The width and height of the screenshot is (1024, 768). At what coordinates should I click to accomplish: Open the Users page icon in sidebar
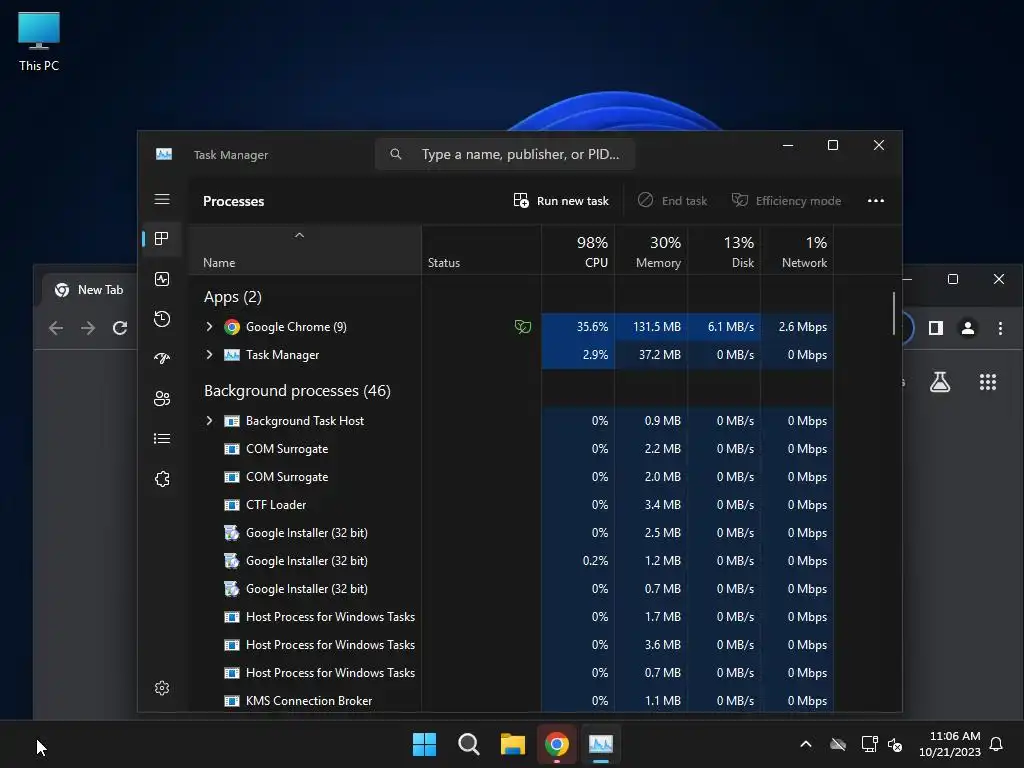162,398
